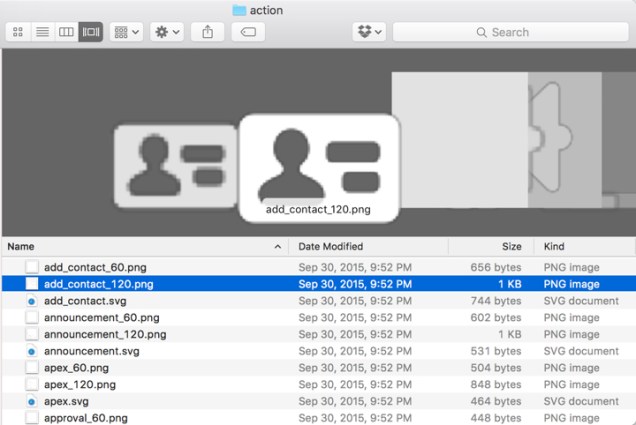636x425 pixels.
Task: Click the Edit Tags button
Action: click(247, 32)
